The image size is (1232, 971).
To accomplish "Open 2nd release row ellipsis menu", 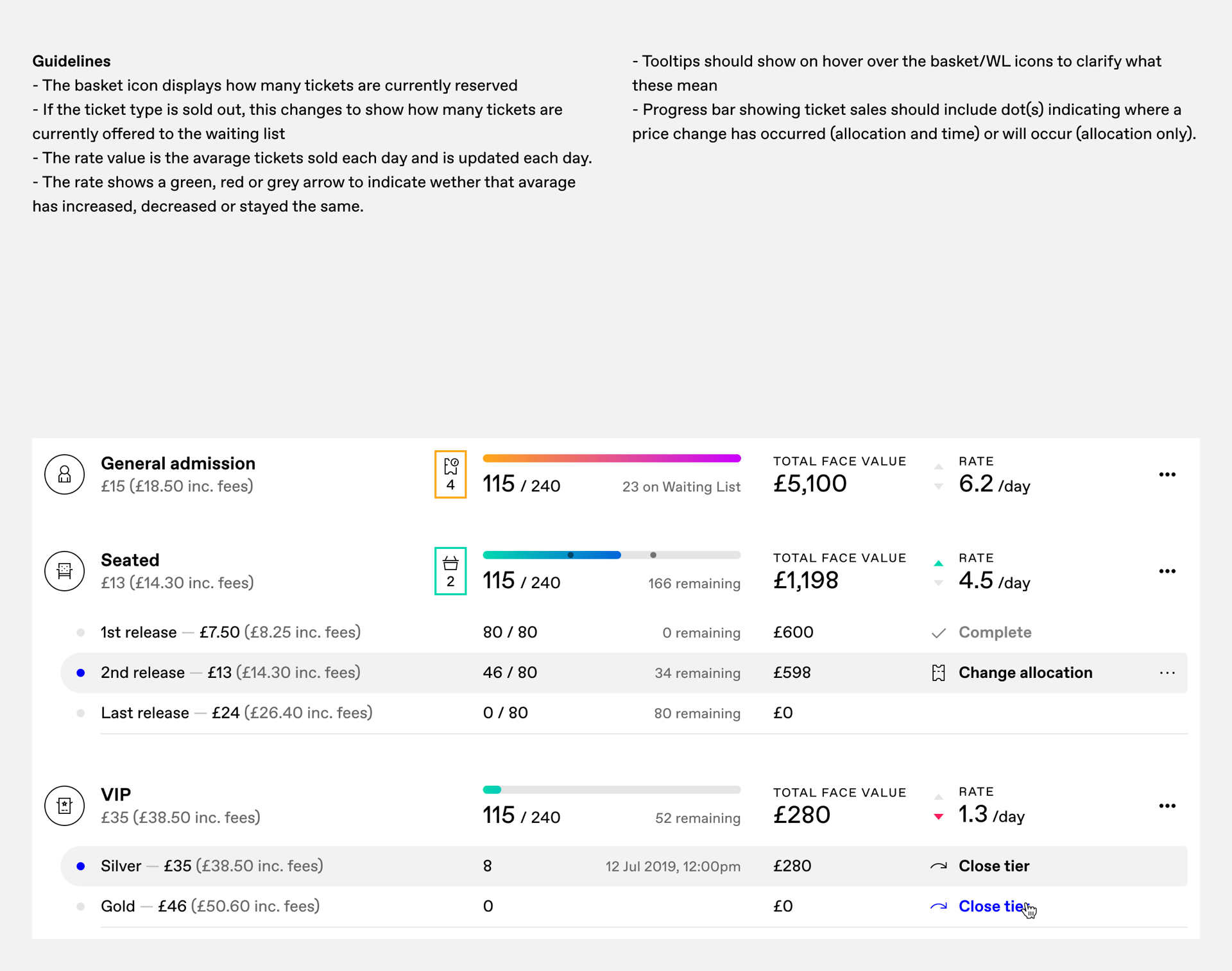I will click(x=1167, y=673).
